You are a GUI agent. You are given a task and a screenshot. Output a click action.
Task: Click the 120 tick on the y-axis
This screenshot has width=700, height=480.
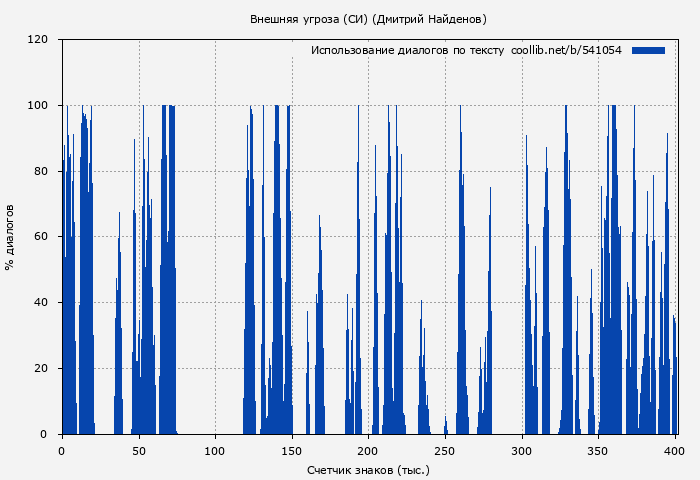[38, 40]
